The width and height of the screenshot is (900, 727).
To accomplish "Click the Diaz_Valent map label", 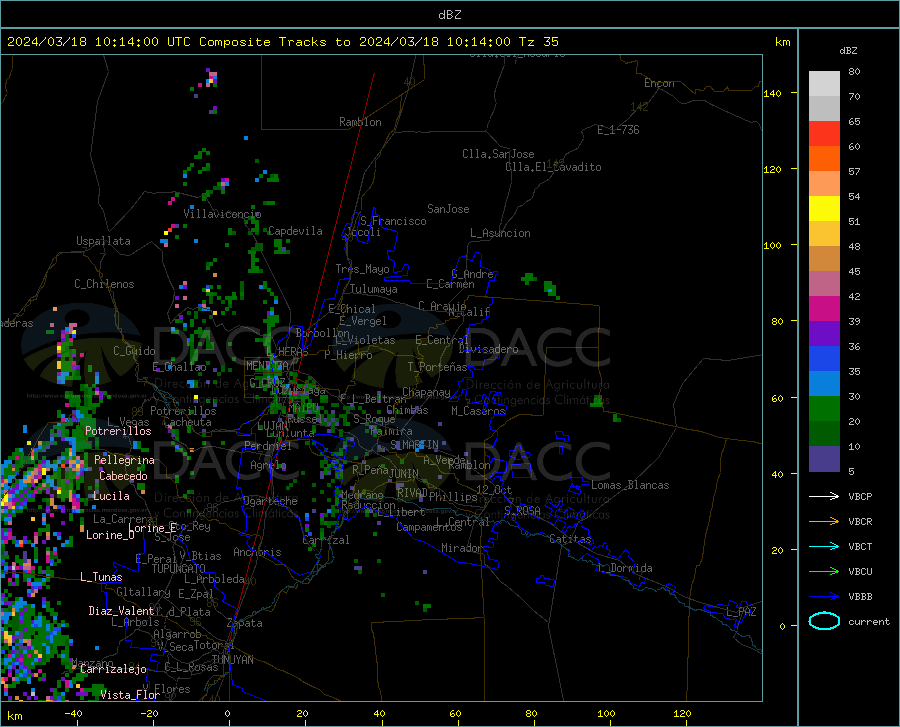I will coord(121,611).
